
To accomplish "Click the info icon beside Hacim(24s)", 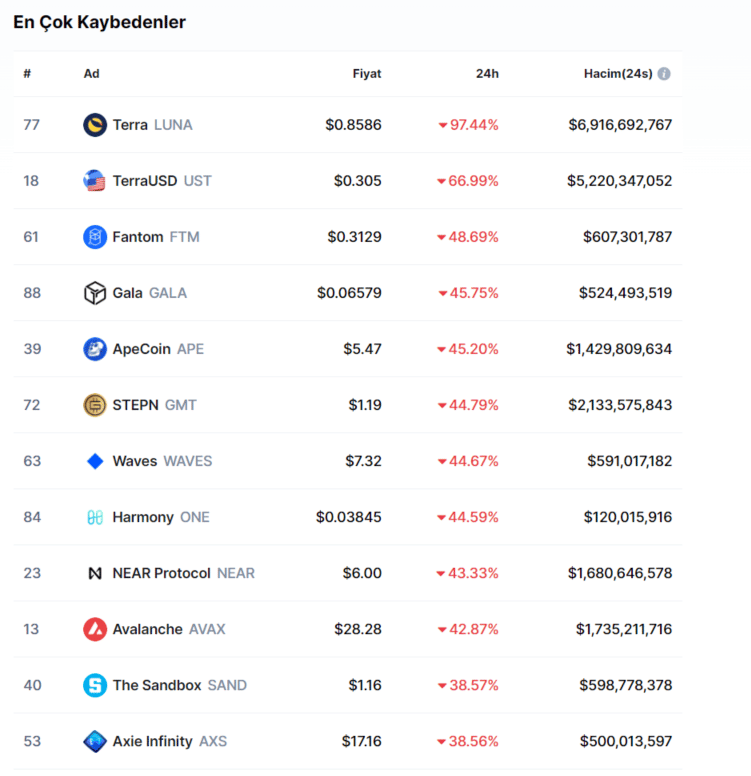I will coord(664,74).
